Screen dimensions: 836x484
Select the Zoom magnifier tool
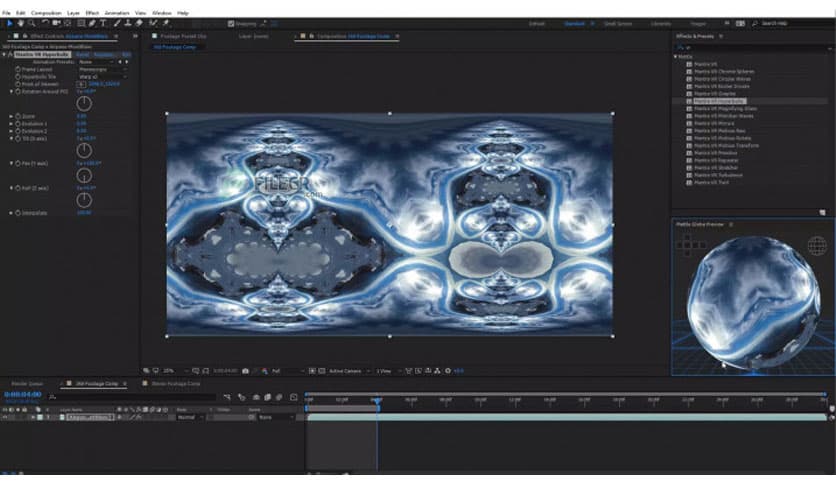click(31, 23)
